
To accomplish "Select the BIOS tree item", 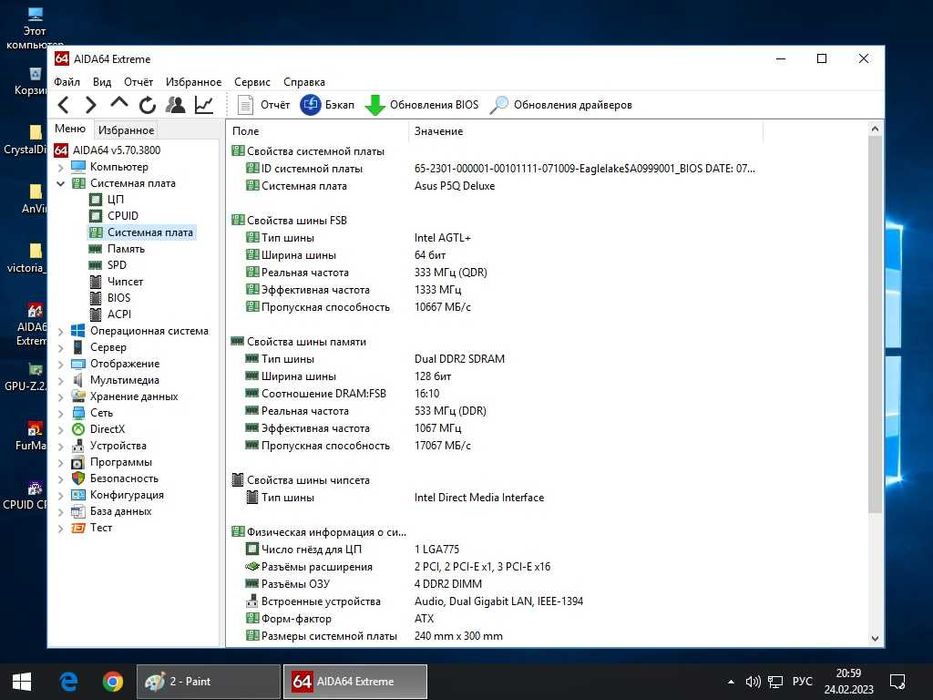I will click(x=109, y=298).
